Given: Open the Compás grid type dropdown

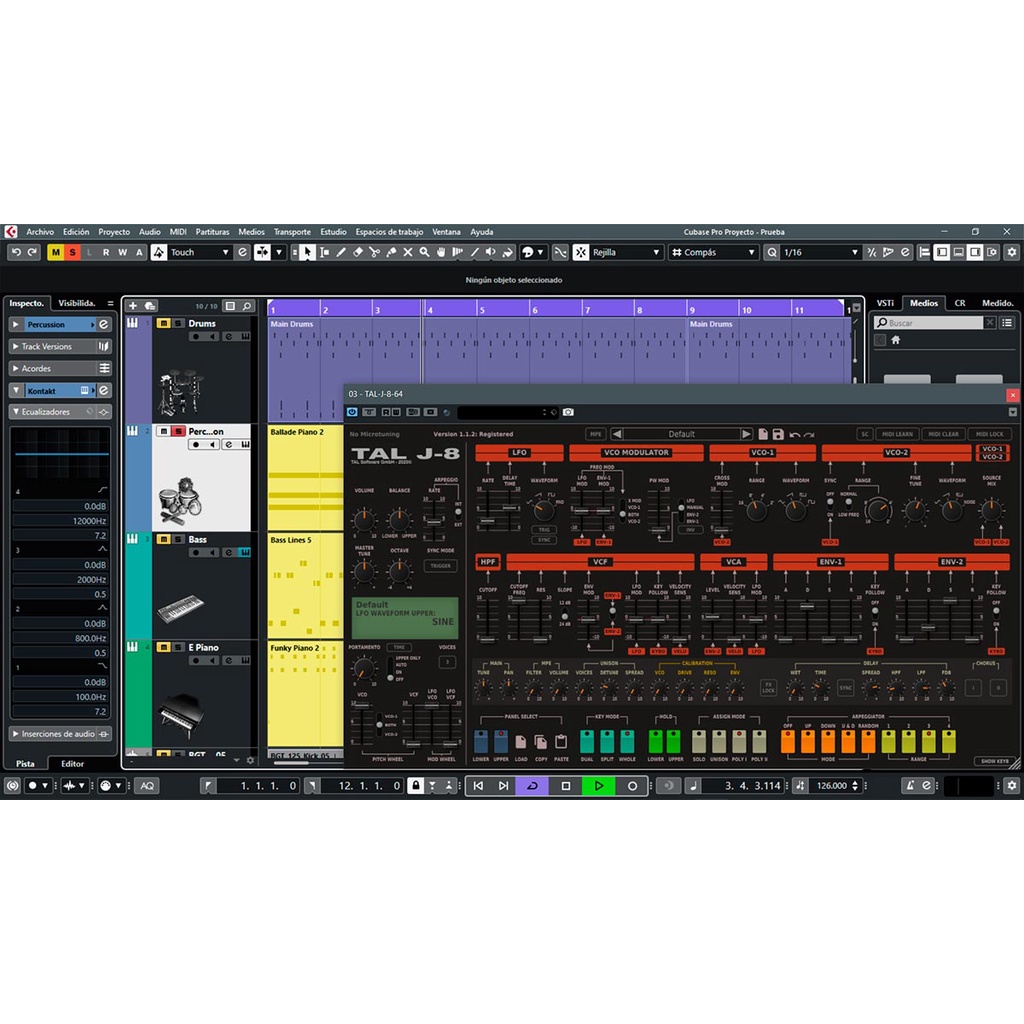Looking at the screenshot, I should tap(712, 252).
